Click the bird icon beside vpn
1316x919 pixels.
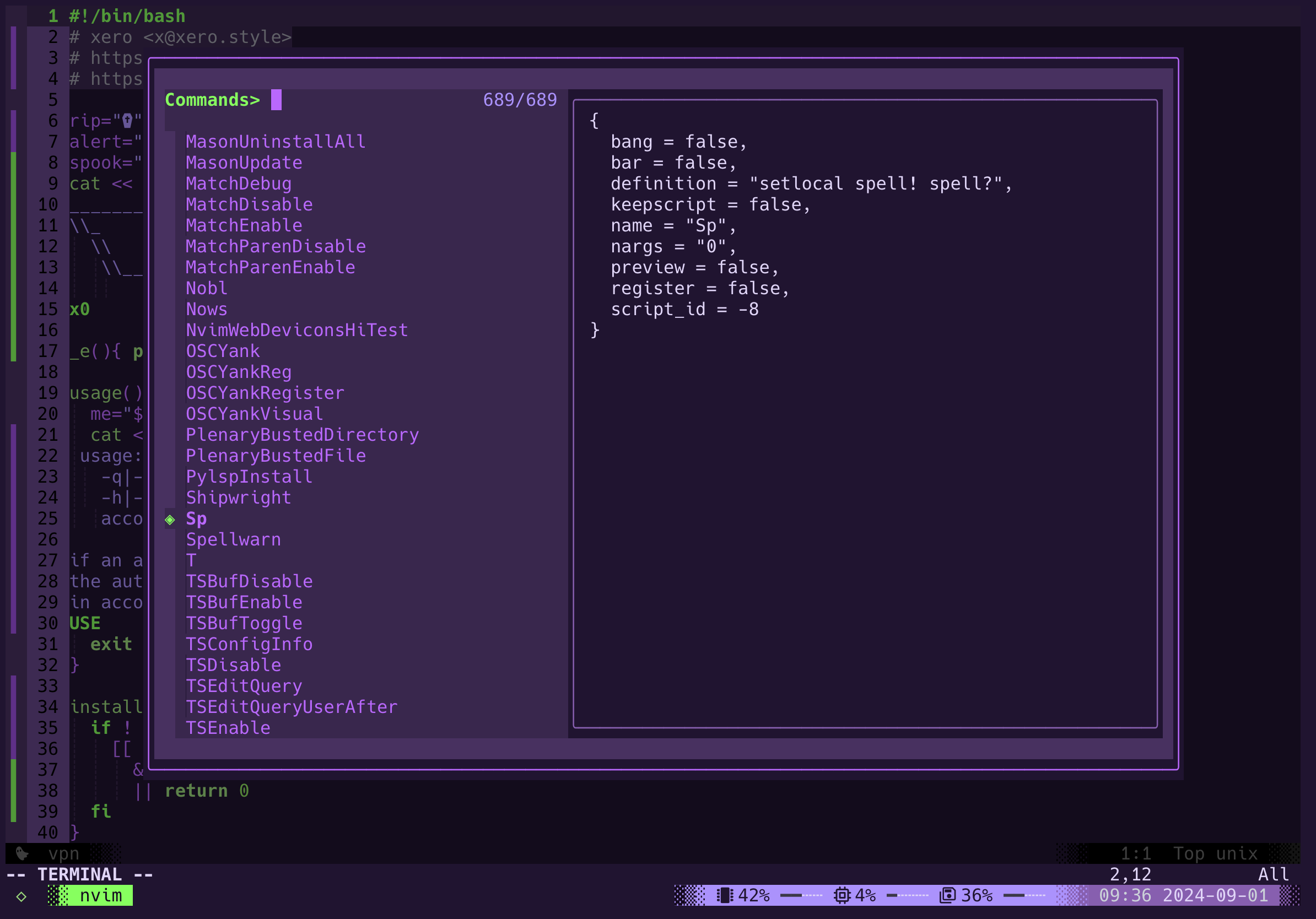coord(22,853)
